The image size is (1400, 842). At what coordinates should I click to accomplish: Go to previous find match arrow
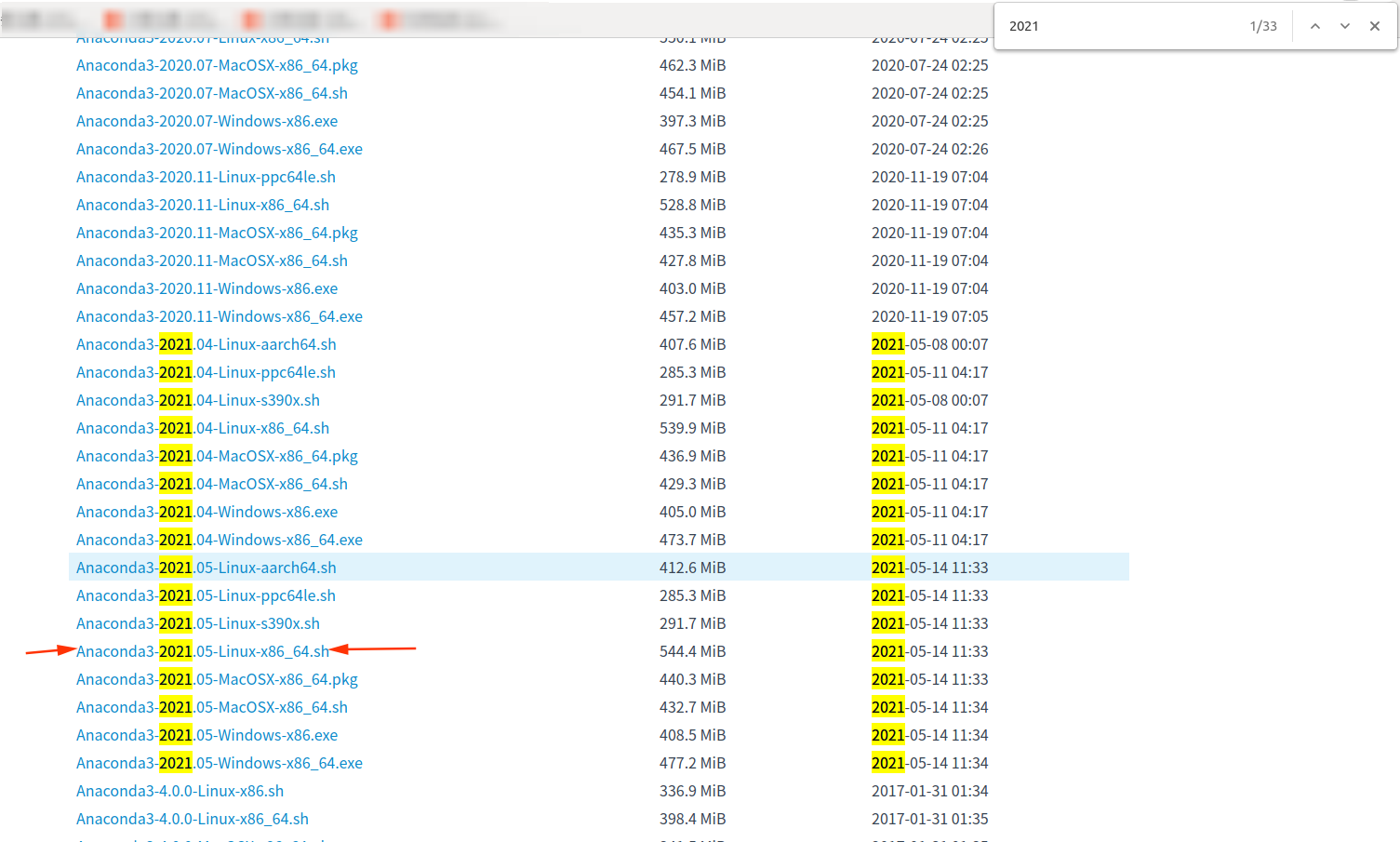pos(1315,26)
